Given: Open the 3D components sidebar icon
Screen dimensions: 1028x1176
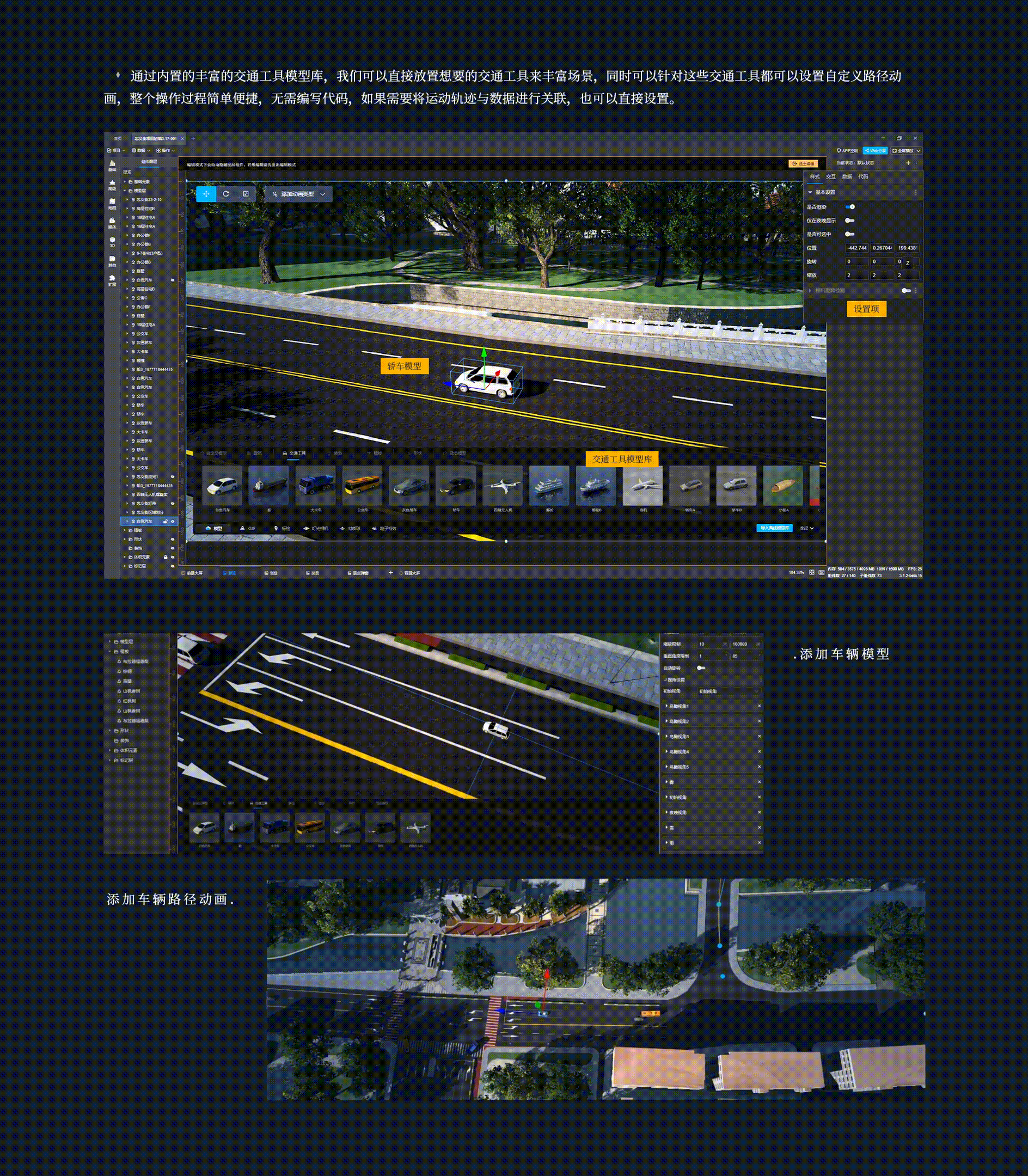Looking at the screenshot, I should 112,242.
